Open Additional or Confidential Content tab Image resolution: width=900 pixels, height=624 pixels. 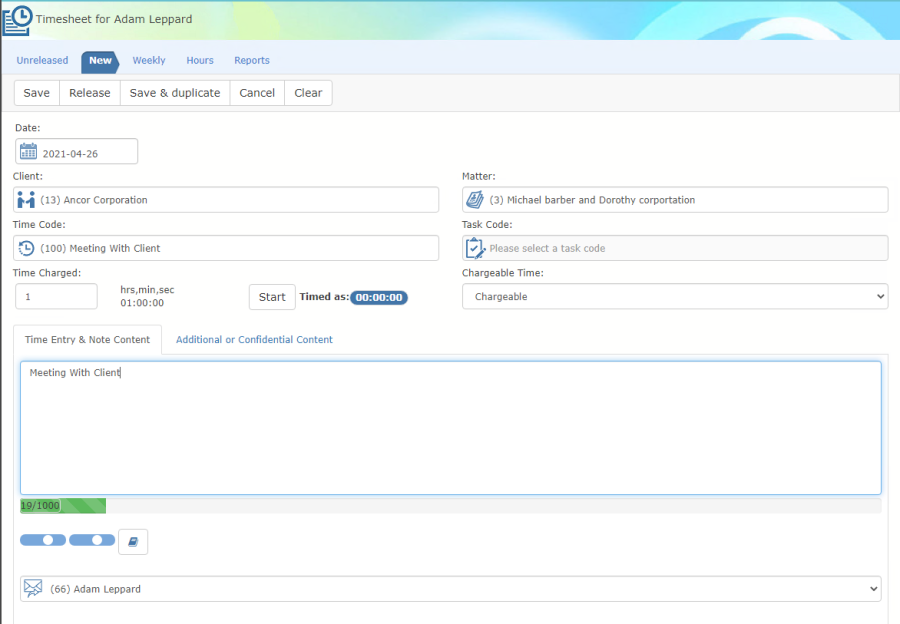[x=254, y=339]
